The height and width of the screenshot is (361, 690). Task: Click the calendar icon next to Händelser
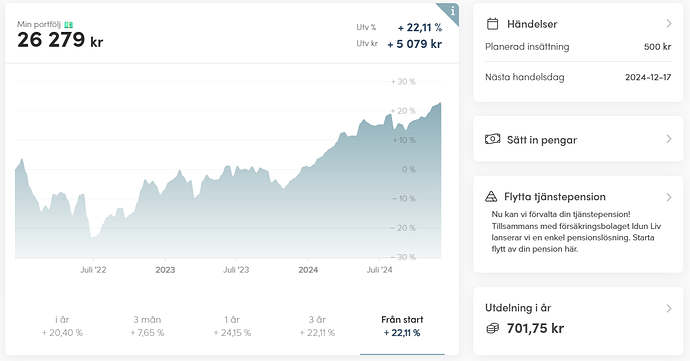[492, 24]
